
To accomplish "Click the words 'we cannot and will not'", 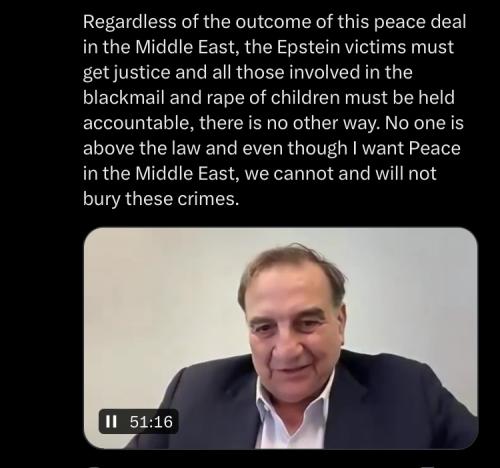I will tap(340, 174).
